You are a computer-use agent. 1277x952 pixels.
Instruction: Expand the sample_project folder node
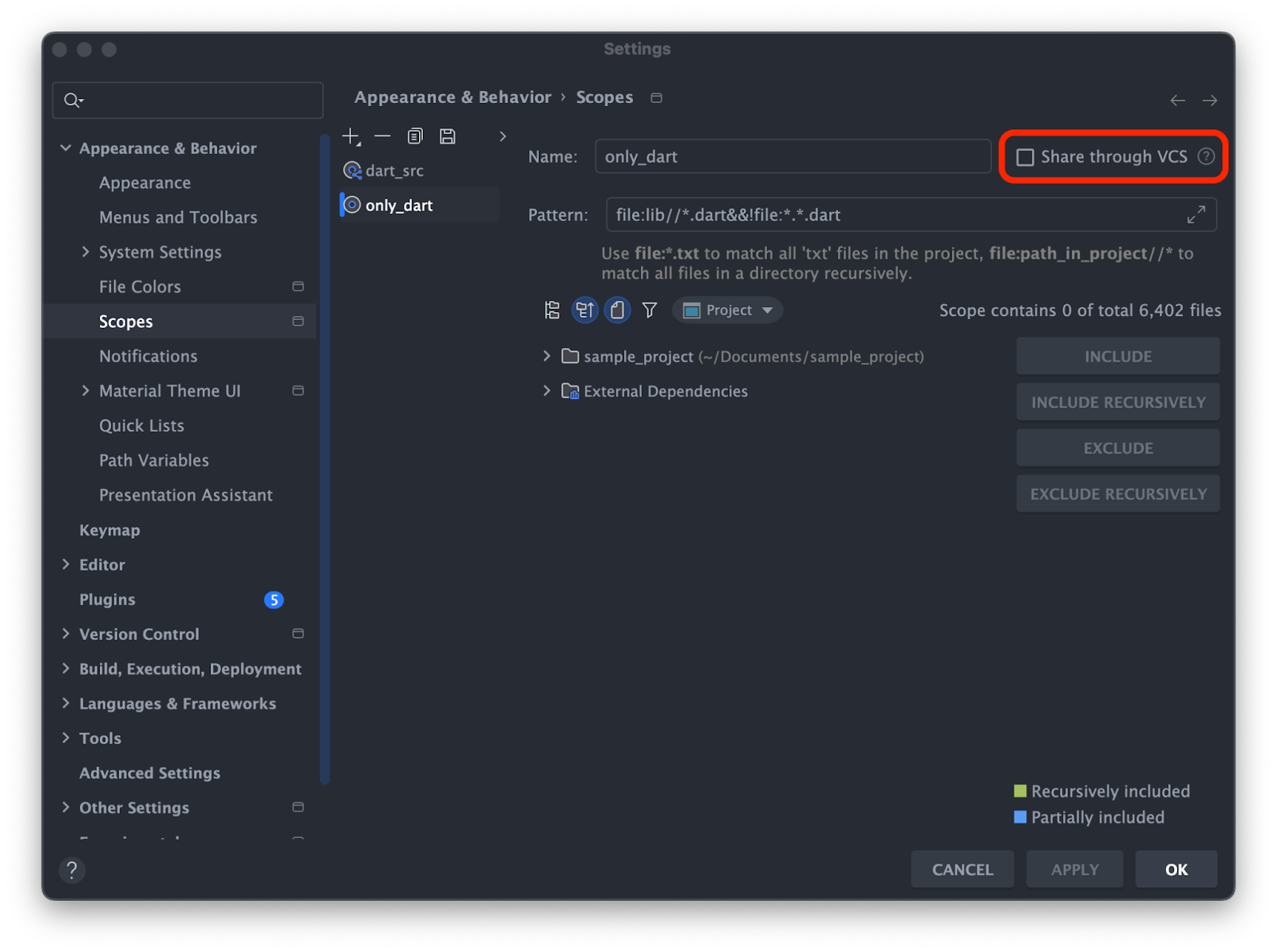(547, 356)
